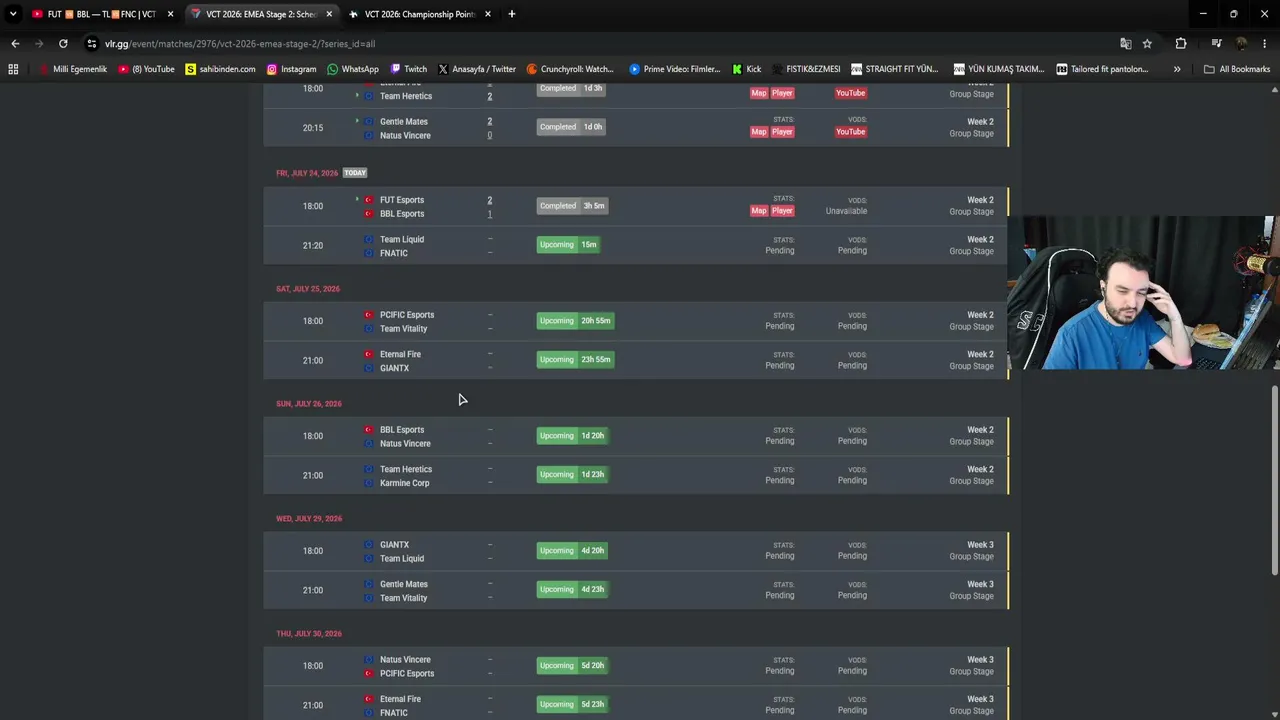This screenshot has width=1280, height=720.
Task: Open Map stats for Gentle Mates match
Action: click(x=759, y=132)
